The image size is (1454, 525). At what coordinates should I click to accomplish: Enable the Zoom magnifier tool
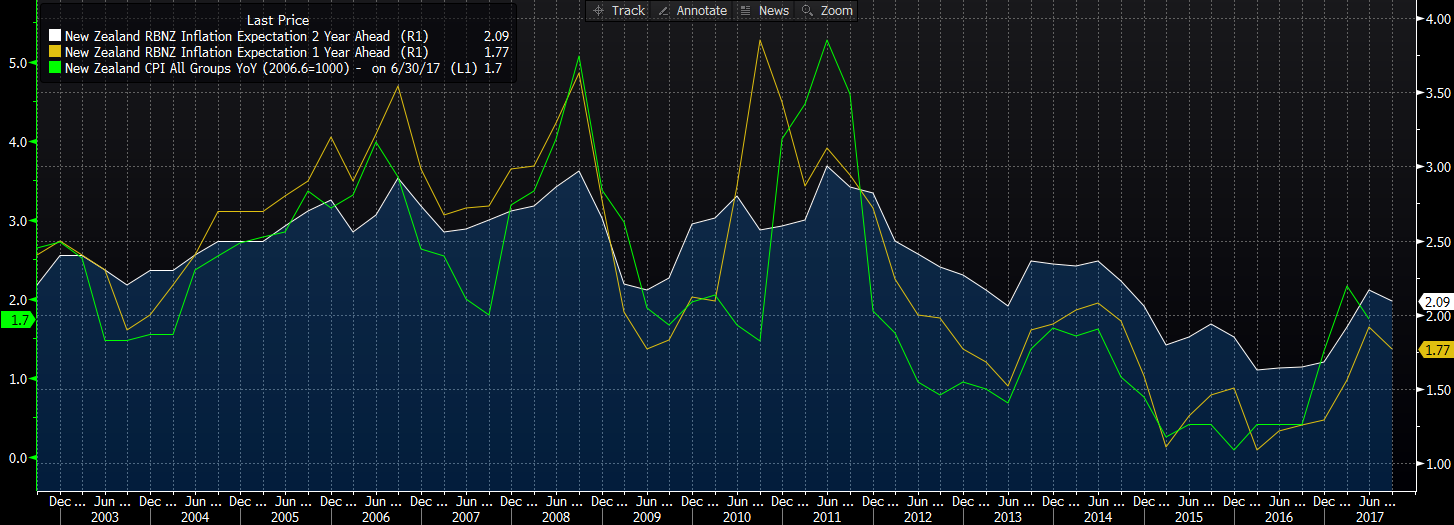coord(828,11)
